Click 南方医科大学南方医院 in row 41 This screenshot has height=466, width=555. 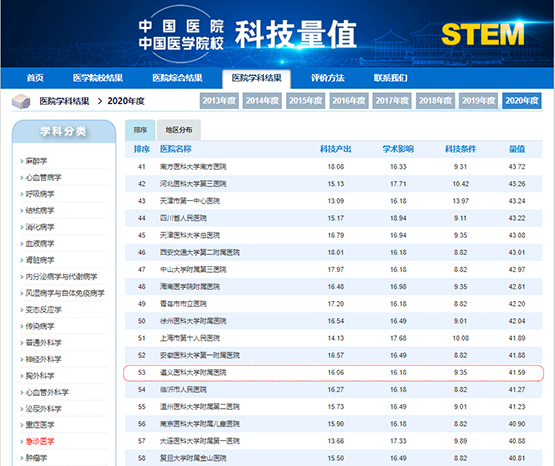(x=193, y=167)
